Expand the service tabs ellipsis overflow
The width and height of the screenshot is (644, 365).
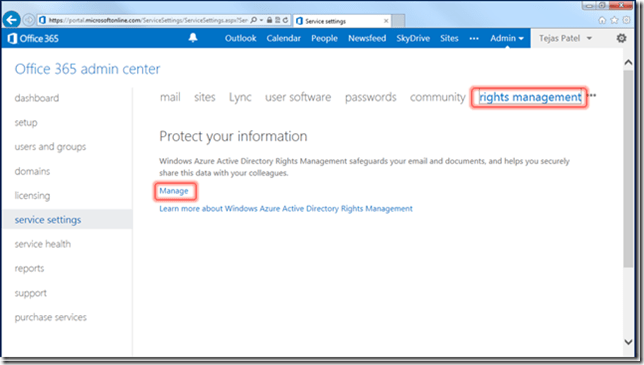pyautogui.click(x=592, y=96)
